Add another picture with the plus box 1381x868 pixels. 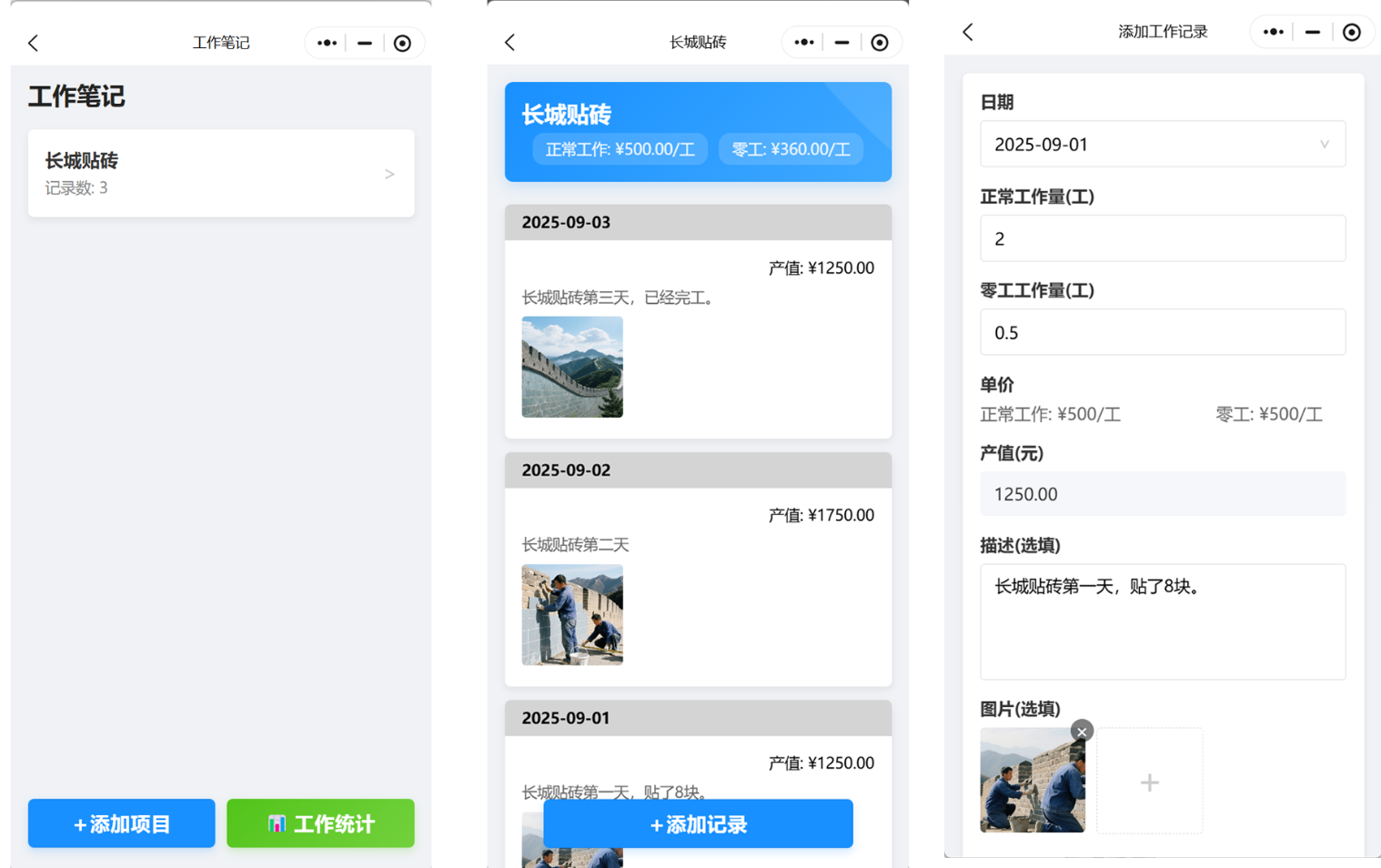coord(1150,781)
